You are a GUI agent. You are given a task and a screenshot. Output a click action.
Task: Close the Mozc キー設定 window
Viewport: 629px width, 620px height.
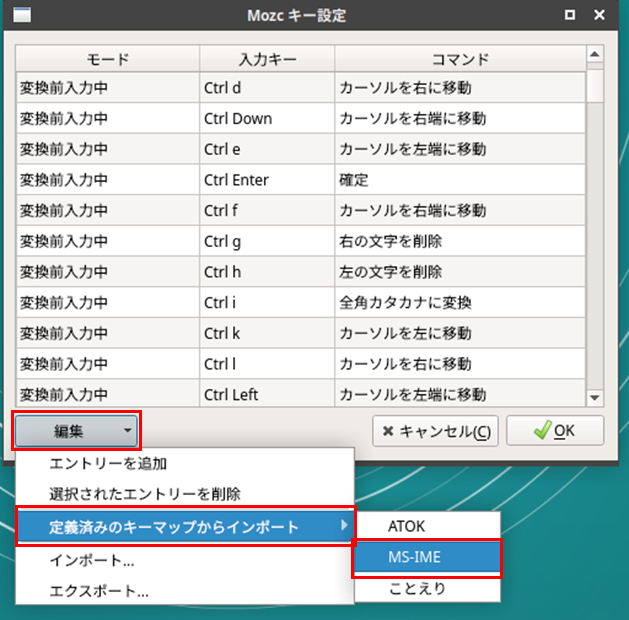tap(599, 15)
